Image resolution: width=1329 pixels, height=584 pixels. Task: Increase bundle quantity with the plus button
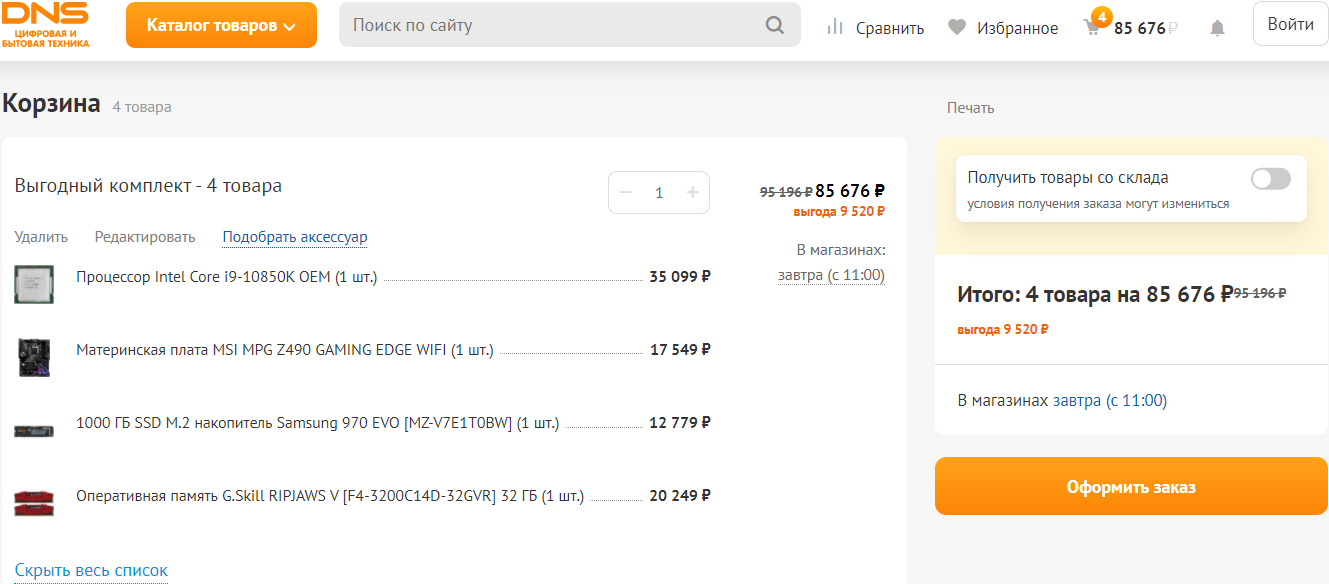coord(692,192)
